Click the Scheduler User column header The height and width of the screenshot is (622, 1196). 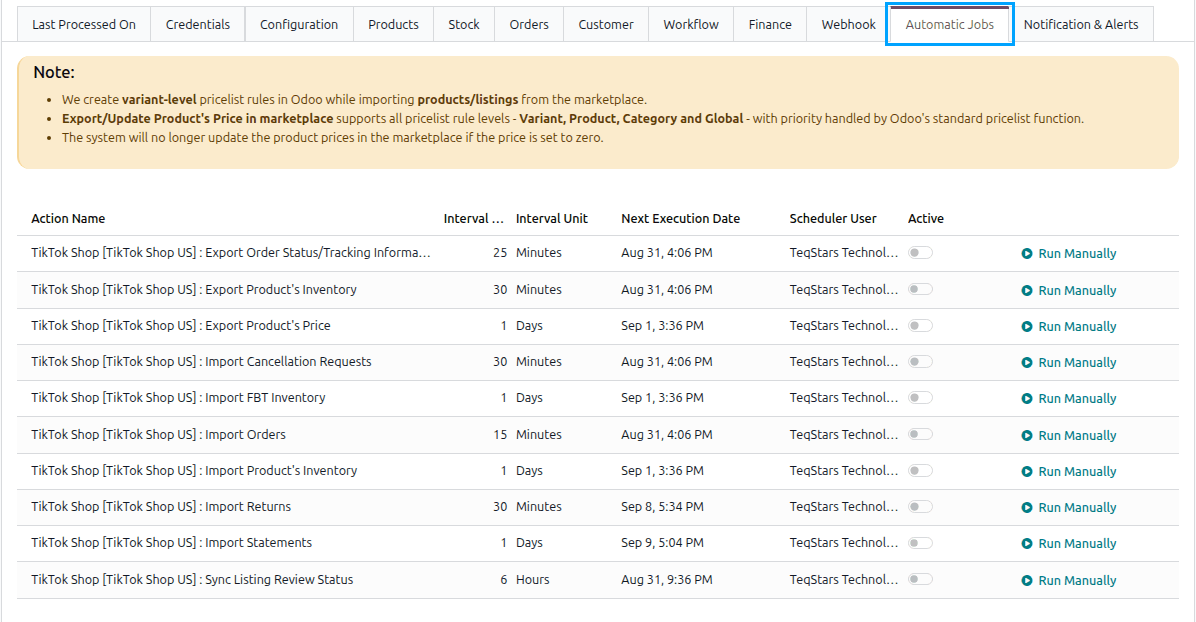pyautogui.click(x=833, y=218)
